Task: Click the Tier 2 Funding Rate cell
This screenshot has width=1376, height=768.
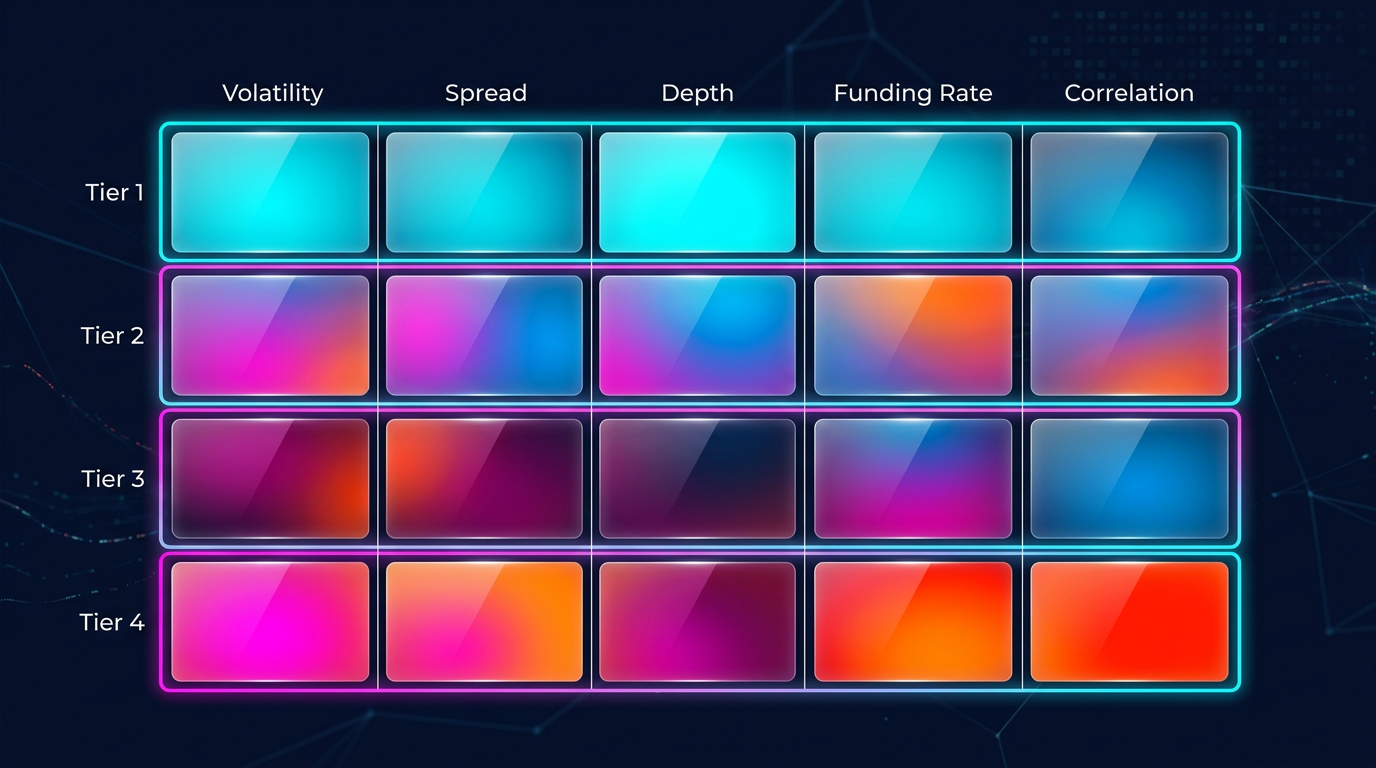Action: [x=912, y=335]
